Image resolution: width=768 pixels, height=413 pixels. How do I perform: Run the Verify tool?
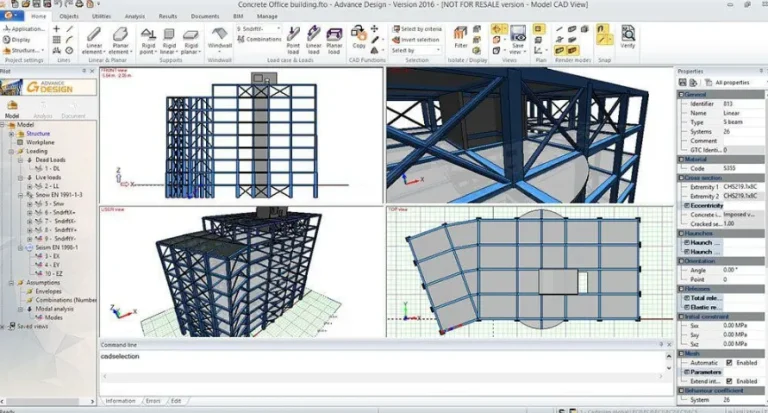click(x=627, y=37)
